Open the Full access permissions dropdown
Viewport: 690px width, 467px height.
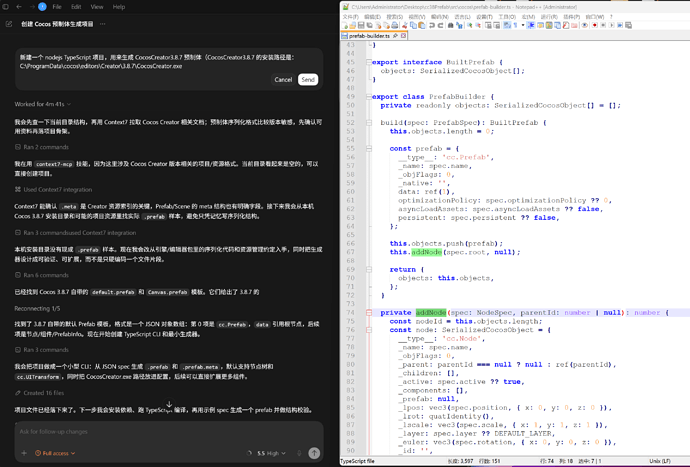pyautogui.click(x=55, y=453)
